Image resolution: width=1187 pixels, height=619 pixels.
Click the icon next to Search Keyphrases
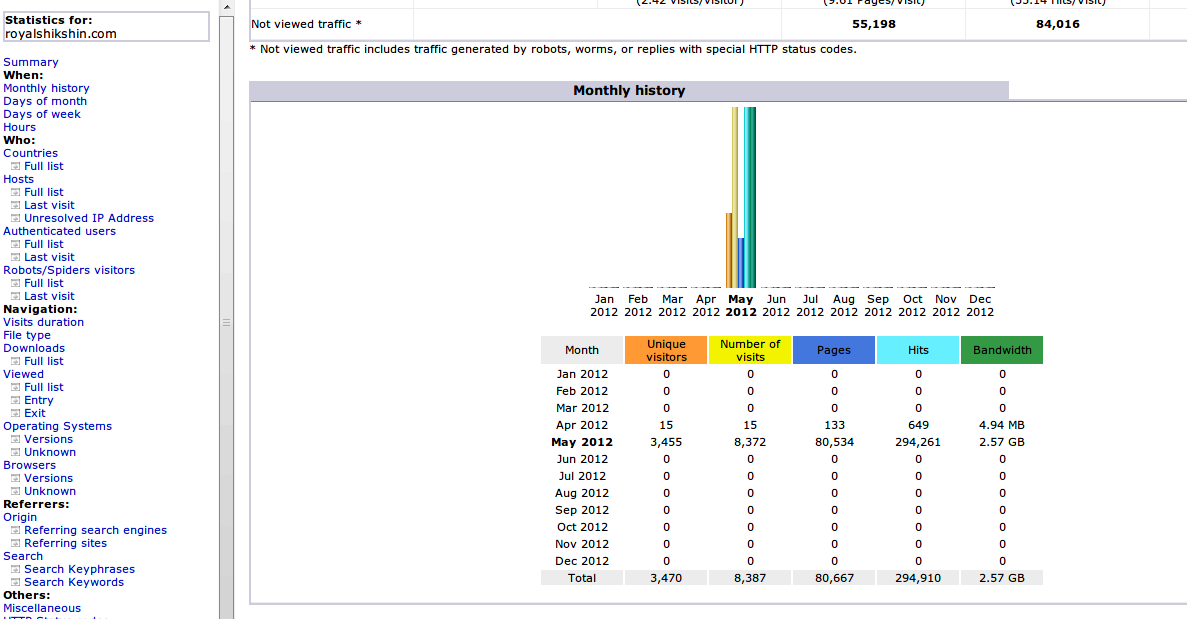coord(15,569)
